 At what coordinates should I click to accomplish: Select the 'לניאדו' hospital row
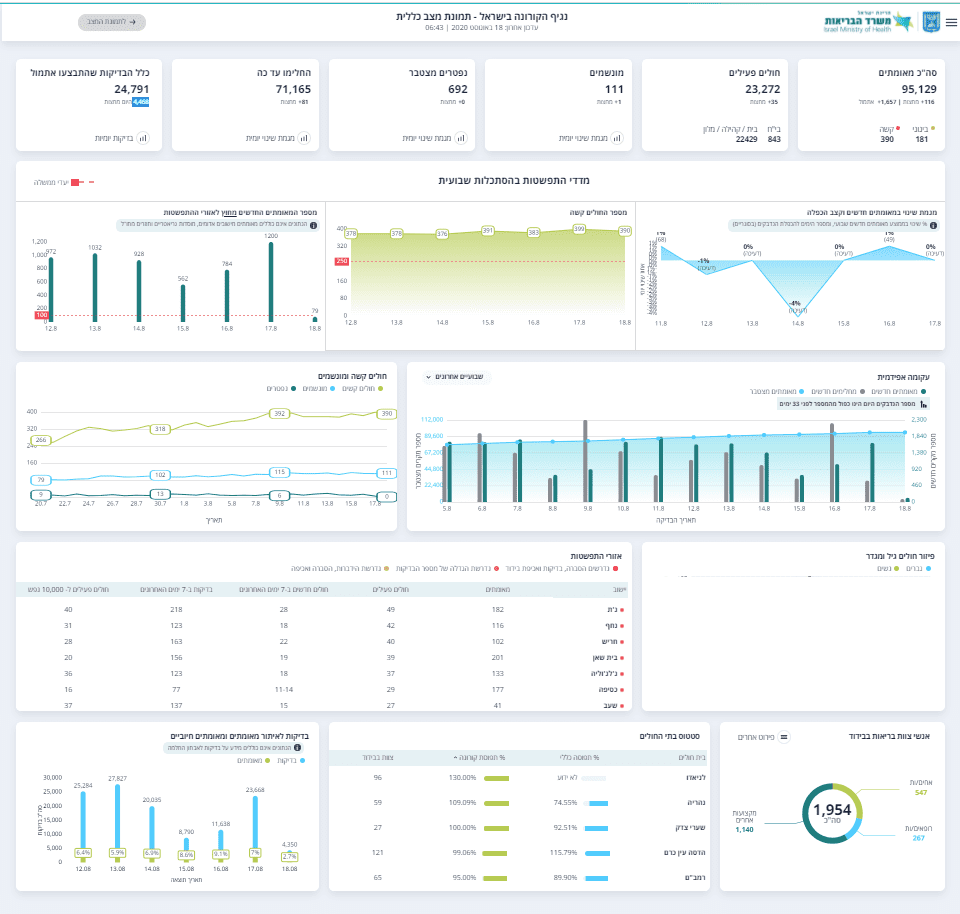coord(519,777)
